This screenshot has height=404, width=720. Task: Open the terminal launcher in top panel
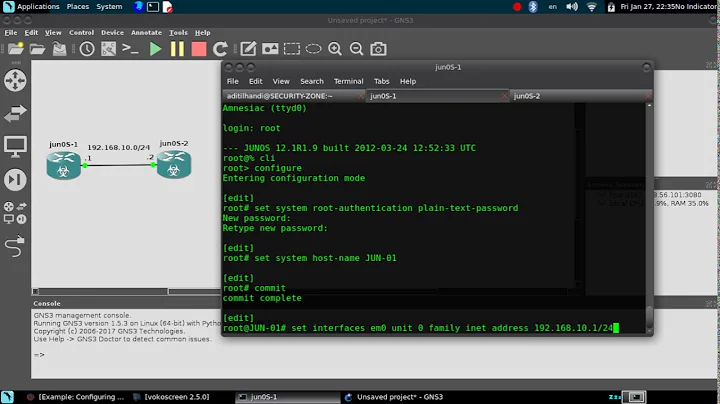(x=153, y=6)
